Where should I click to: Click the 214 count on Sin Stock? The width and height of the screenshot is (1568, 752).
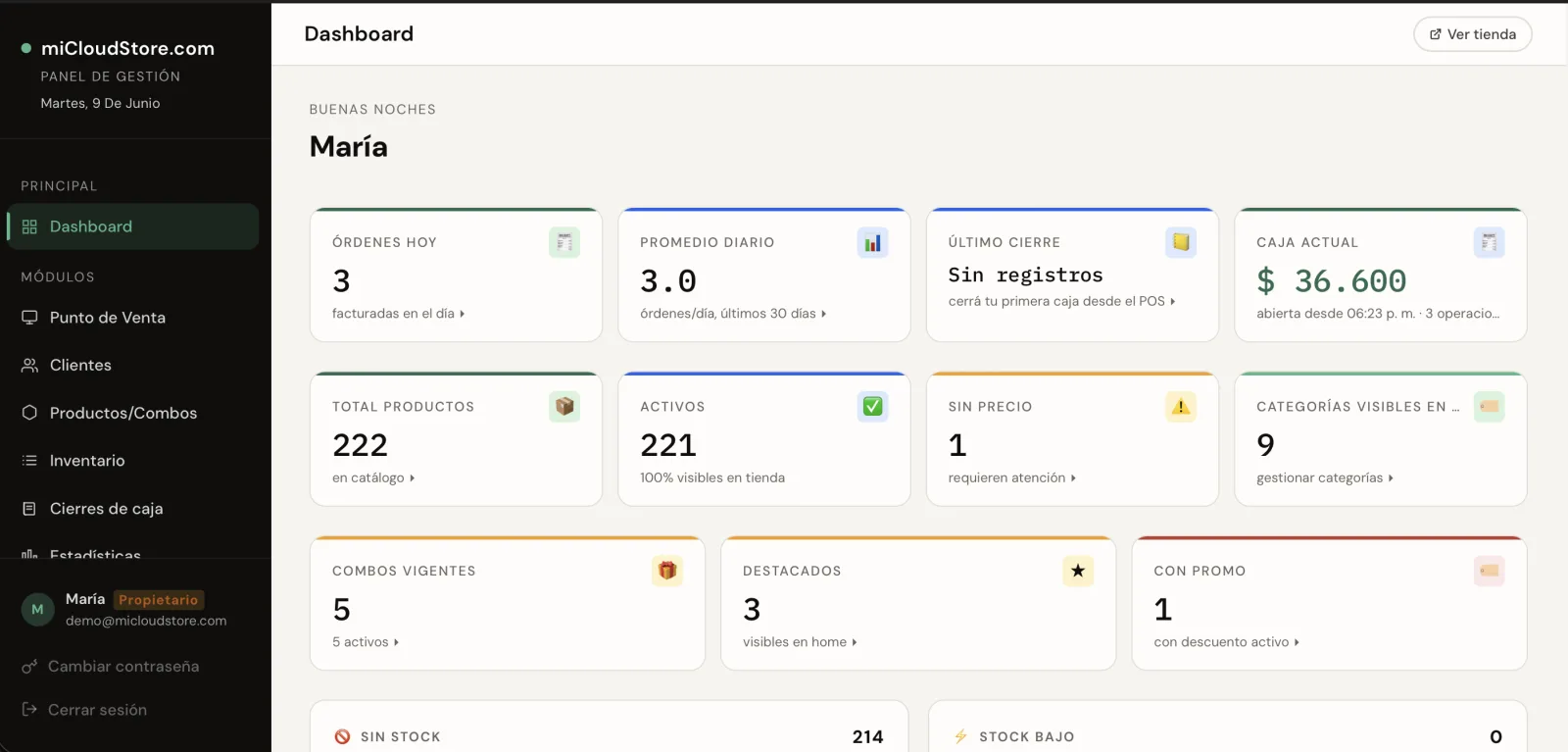[x=867, y=736]
